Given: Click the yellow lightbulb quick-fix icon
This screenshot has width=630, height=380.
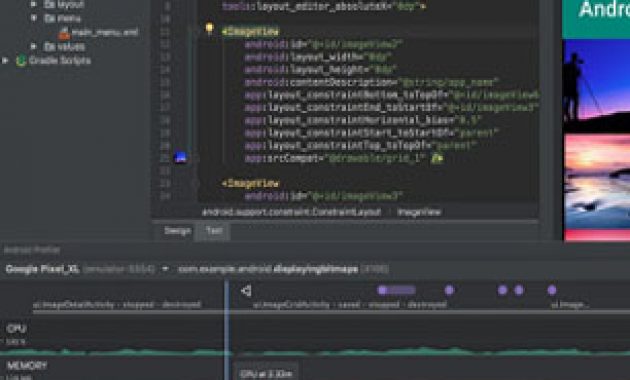Looking at the screenshot, I should click(x=209, y=28).
